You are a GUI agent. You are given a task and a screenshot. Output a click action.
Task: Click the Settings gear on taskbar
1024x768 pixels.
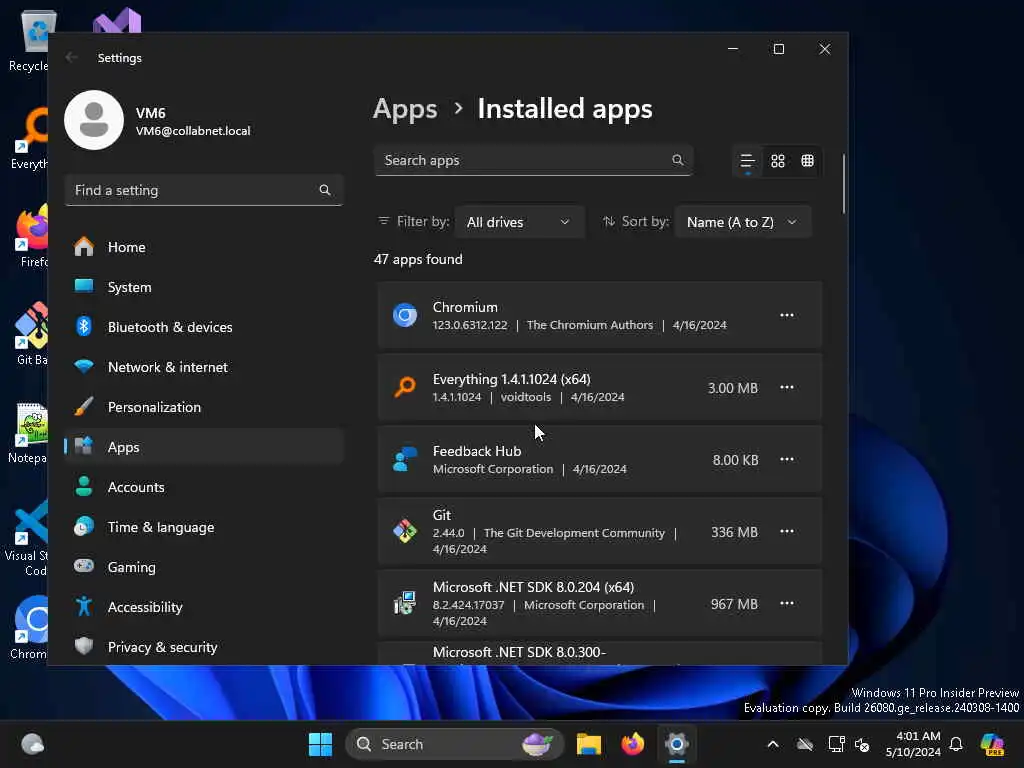[x=677, y=744]
